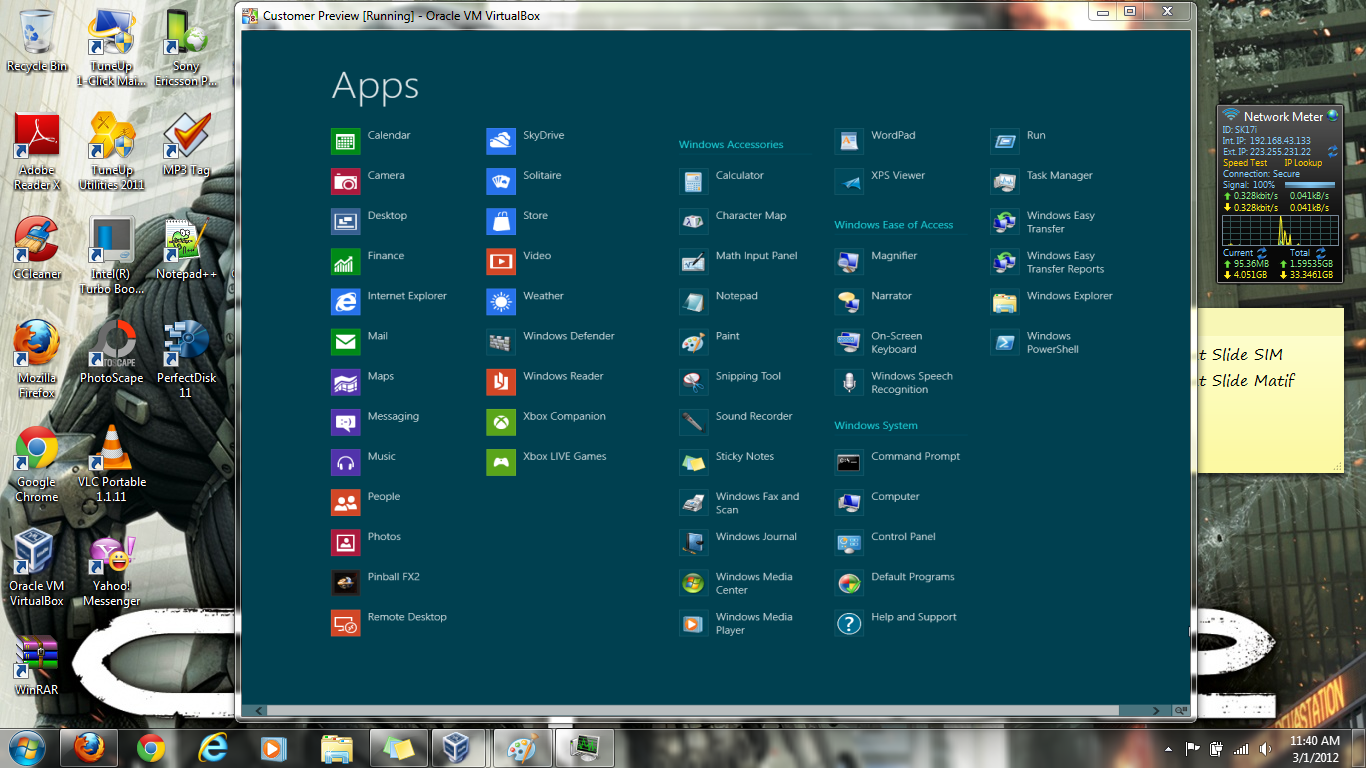1366x768 pixels.
Task: Launch Character Map icon
Action: point(694,222)
